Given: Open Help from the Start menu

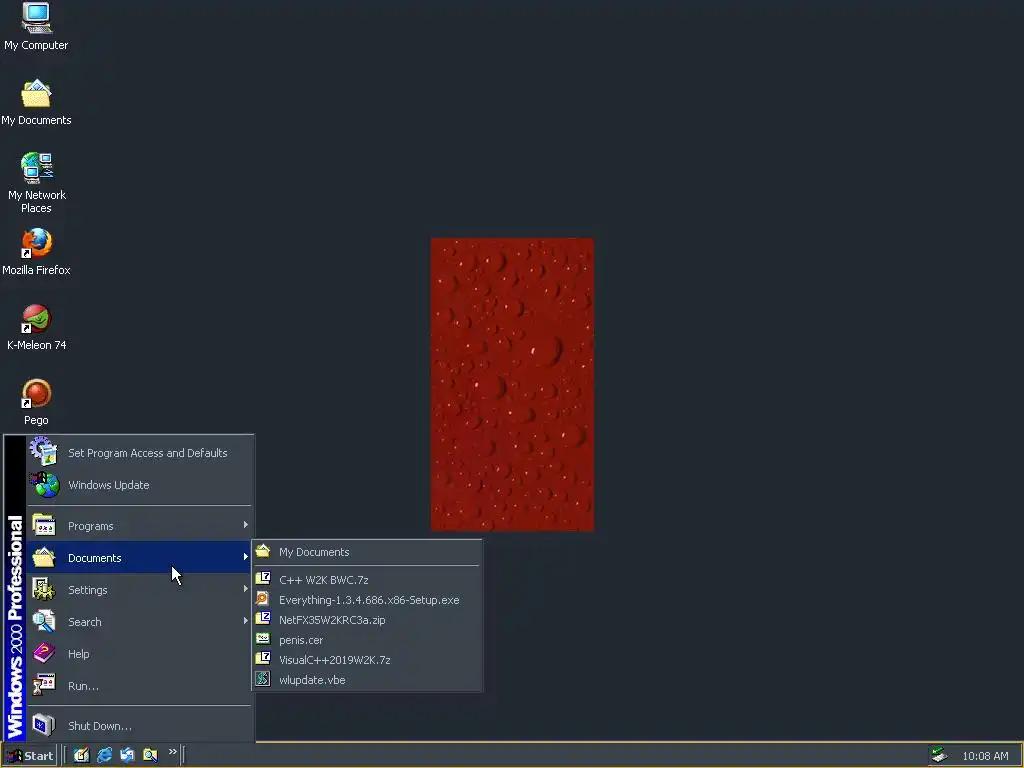Looking at the screenshot, I should click(x=139, y=654).
